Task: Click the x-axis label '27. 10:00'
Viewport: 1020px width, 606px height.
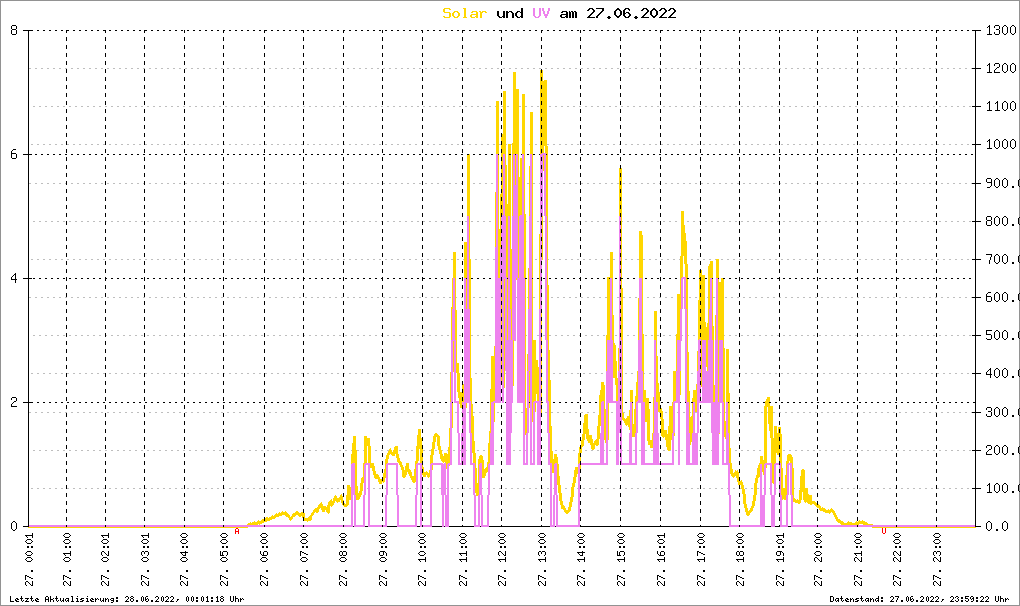Action: (x=423, y=560)
